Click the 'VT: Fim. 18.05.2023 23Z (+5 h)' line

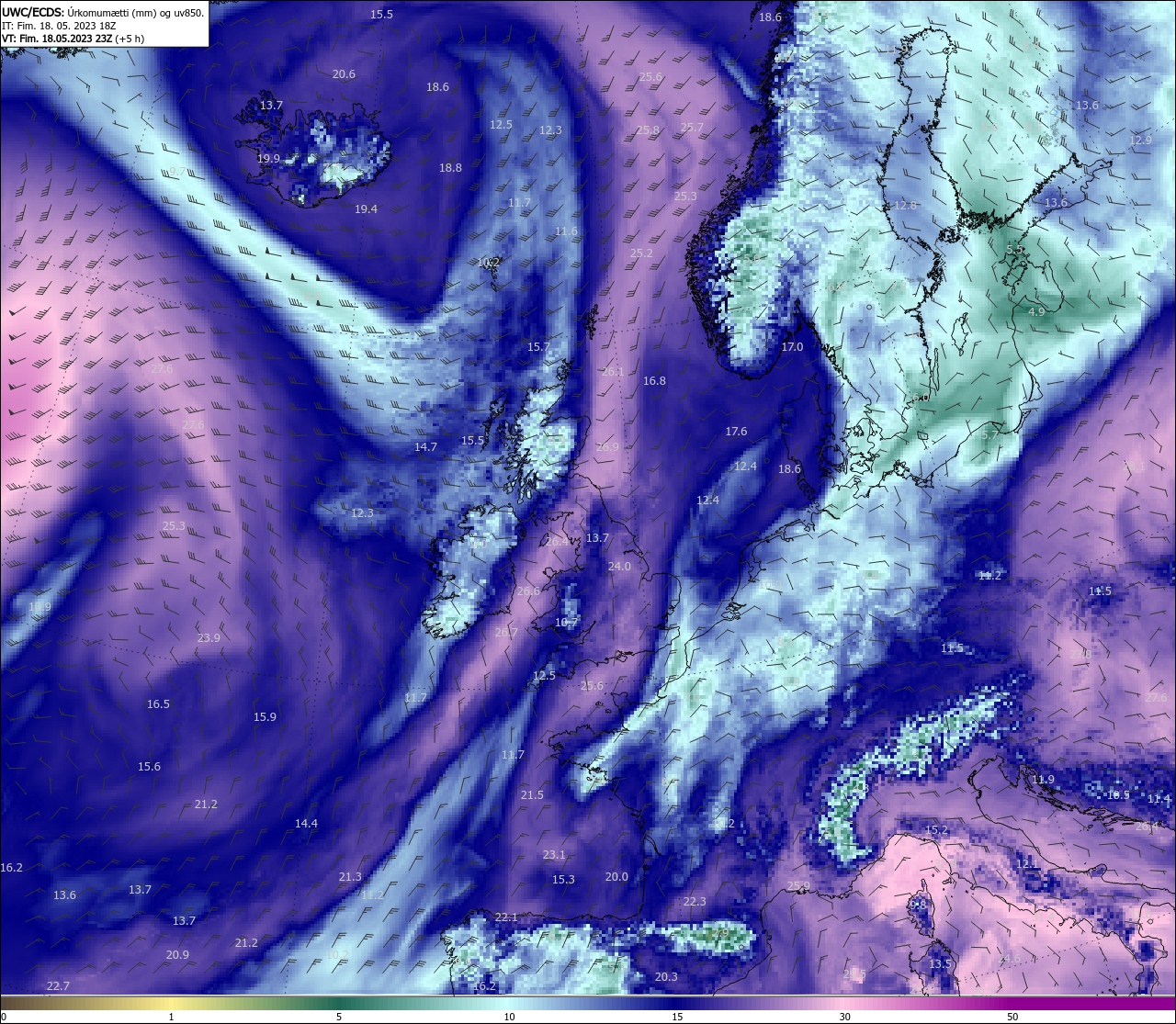coord(73,39)
